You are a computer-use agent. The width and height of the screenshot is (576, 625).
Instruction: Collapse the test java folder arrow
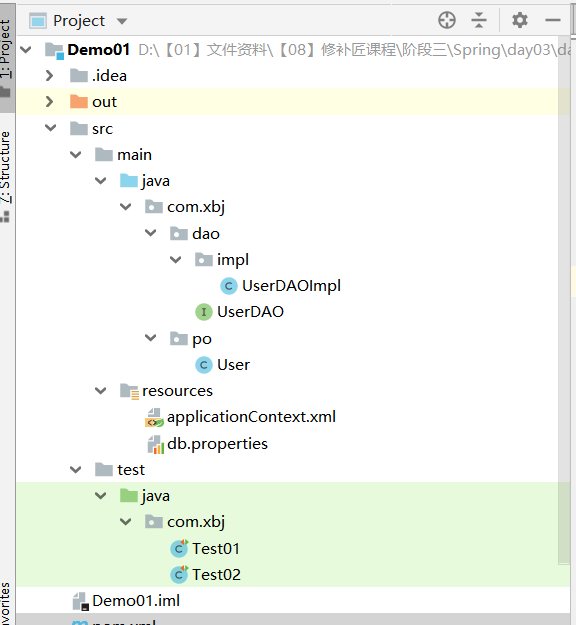coord(101,496)
